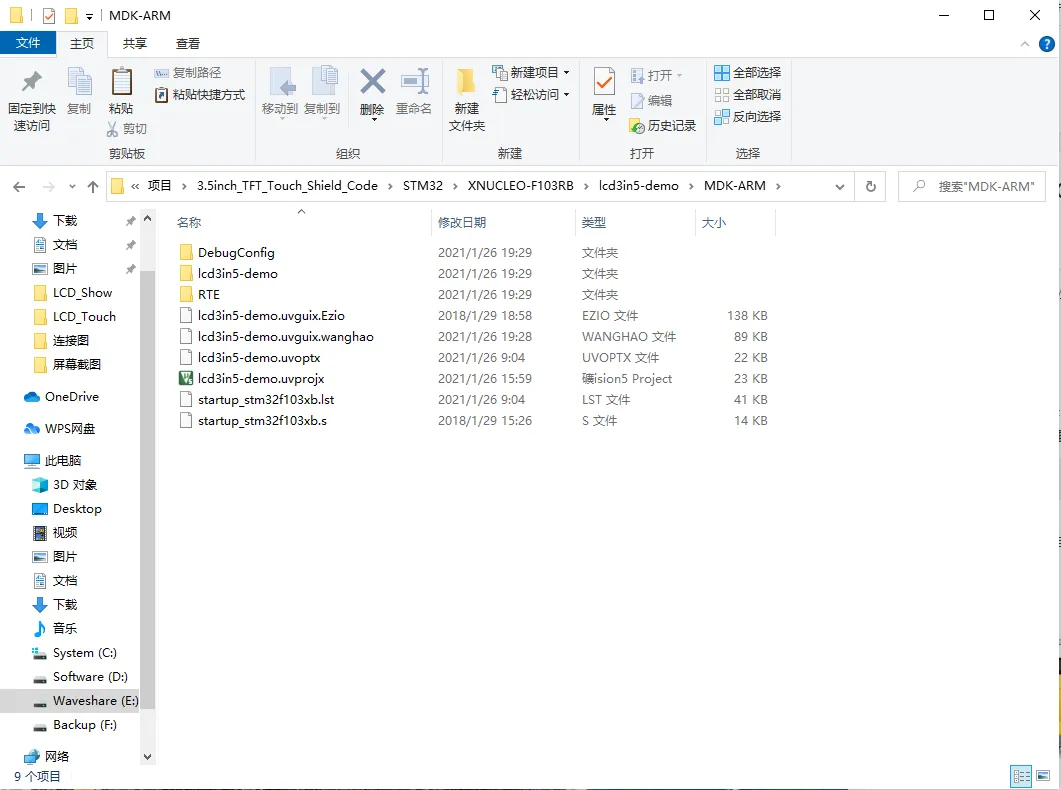Switch to large icons view in status bar

(1043, 776)
